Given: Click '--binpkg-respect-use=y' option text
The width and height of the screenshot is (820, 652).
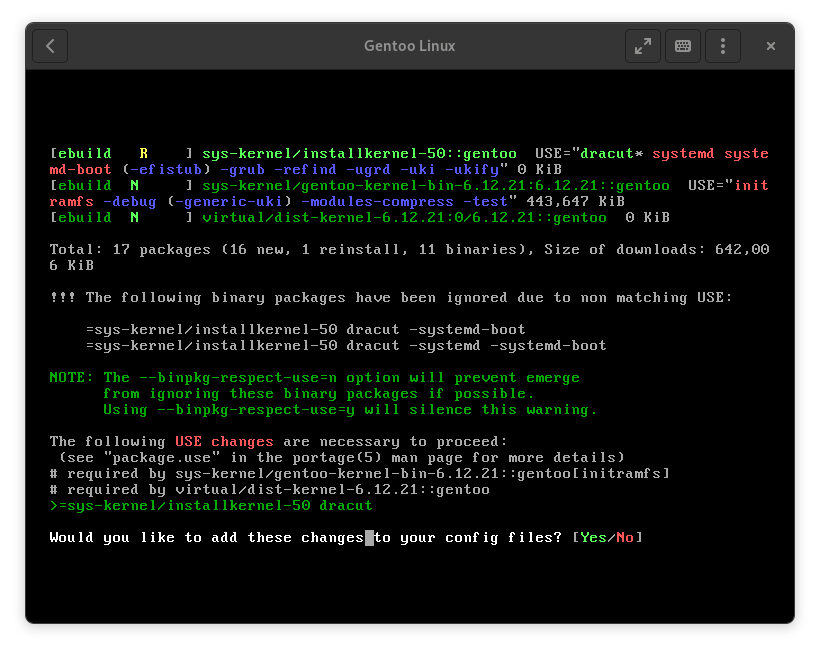Looking at the screenshot, I should (256, 409).
